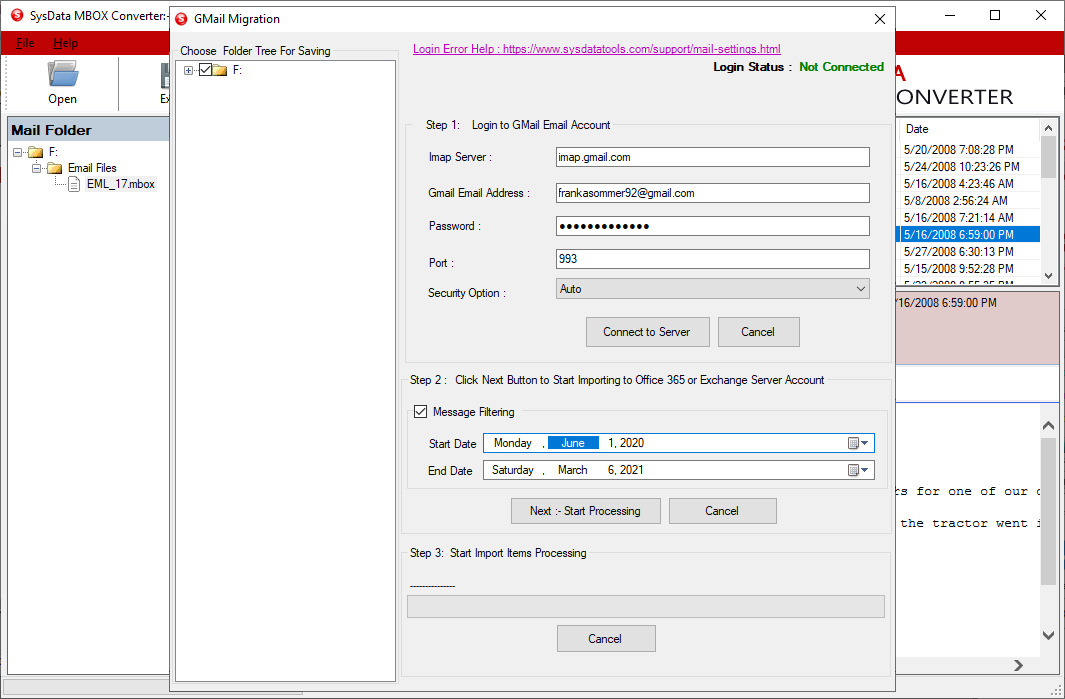Close the GMail Migration dialog
Image resolution: width=1065 pixels, height=699 pixels.
pos(880,19)
